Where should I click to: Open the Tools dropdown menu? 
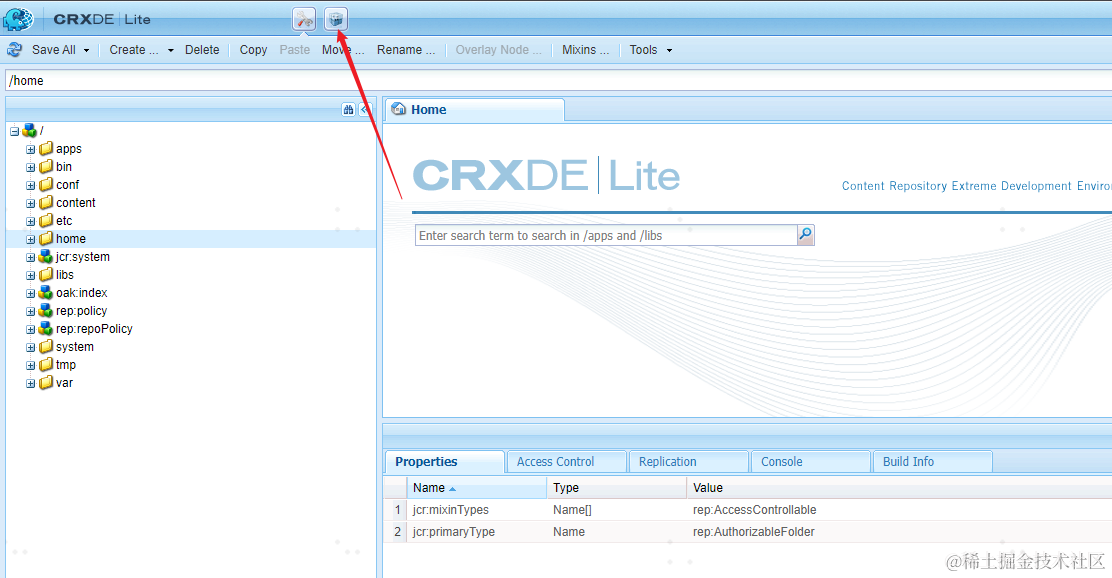point(650,50)
